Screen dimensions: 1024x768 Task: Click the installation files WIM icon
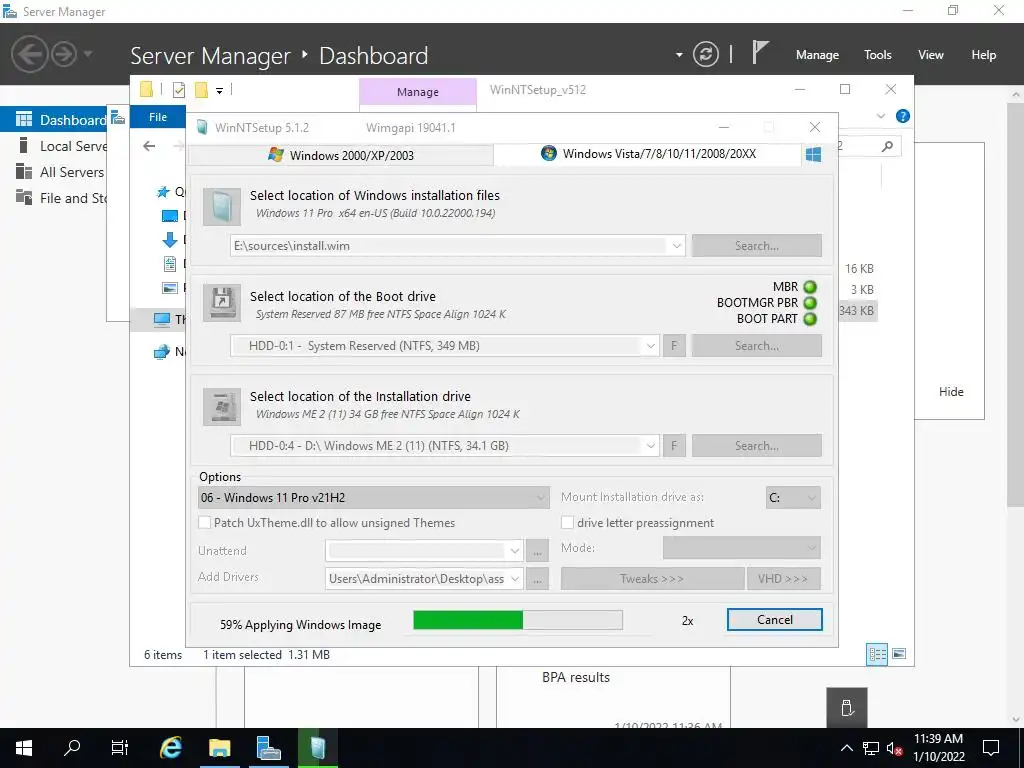pos(222,206)
